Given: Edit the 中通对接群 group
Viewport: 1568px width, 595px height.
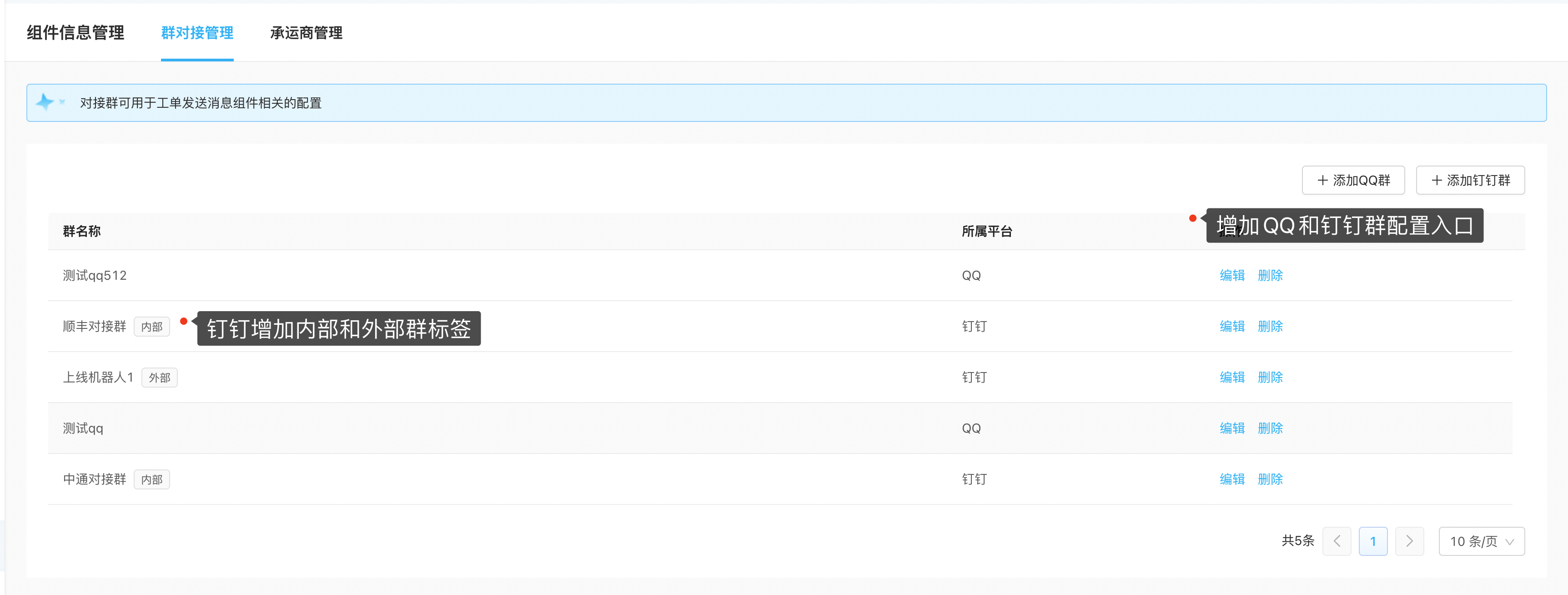Looking at the screenshot, I should 1232,479.
